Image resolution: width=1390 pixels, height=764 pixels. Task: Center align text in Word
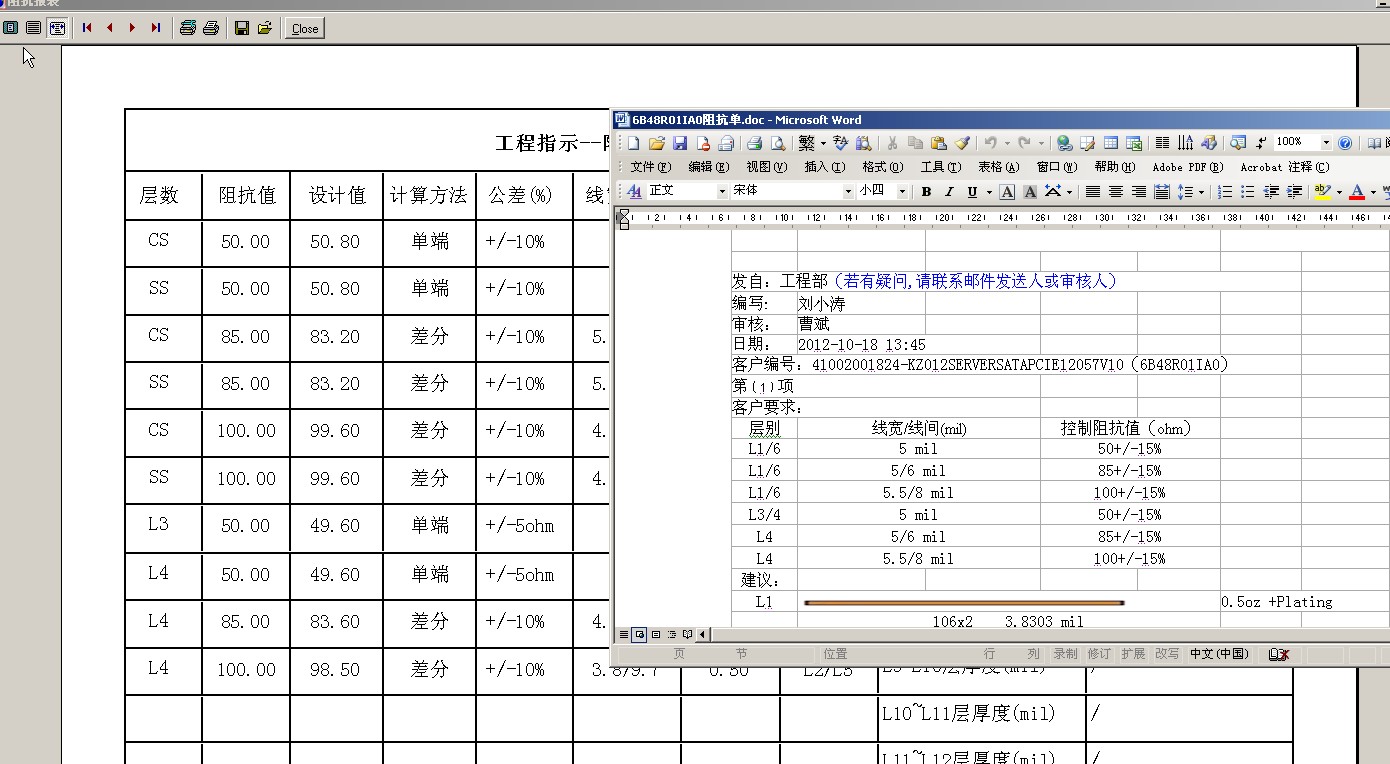[1116, 191]
